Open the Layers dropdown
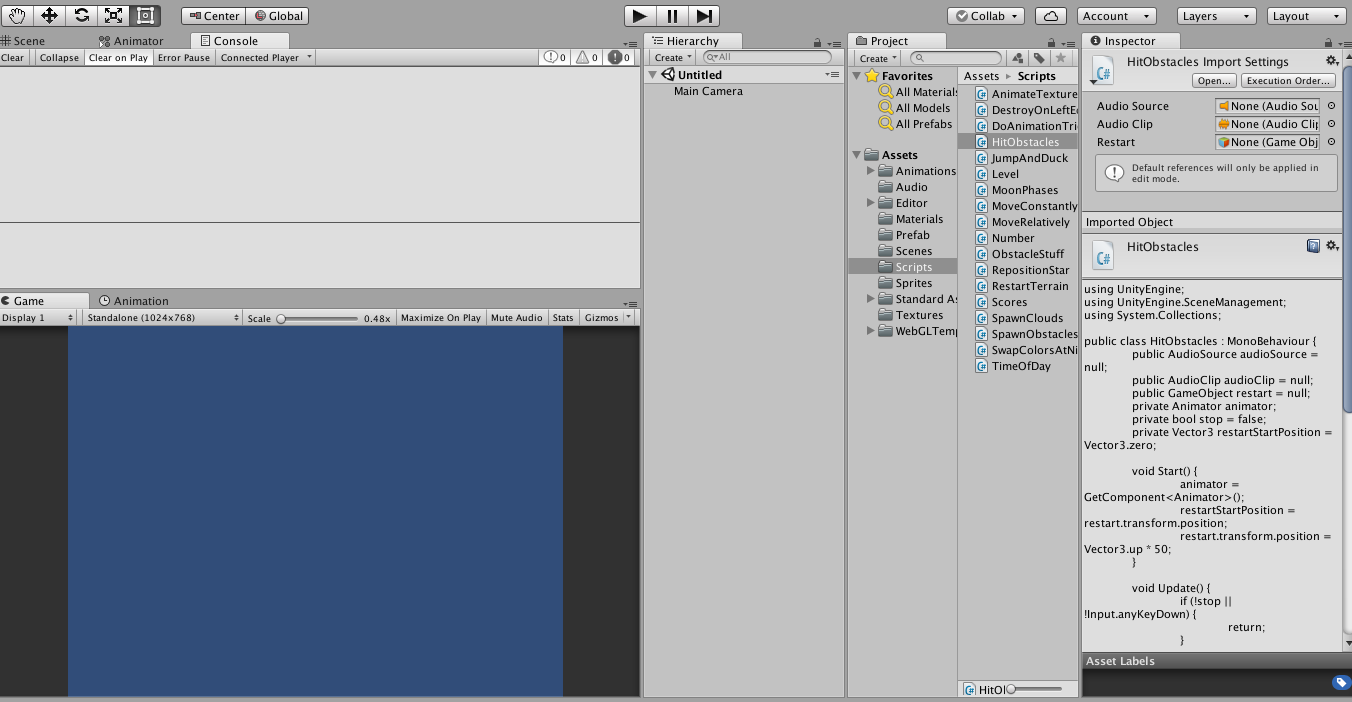1352x702 pixels. [1215, 16]
